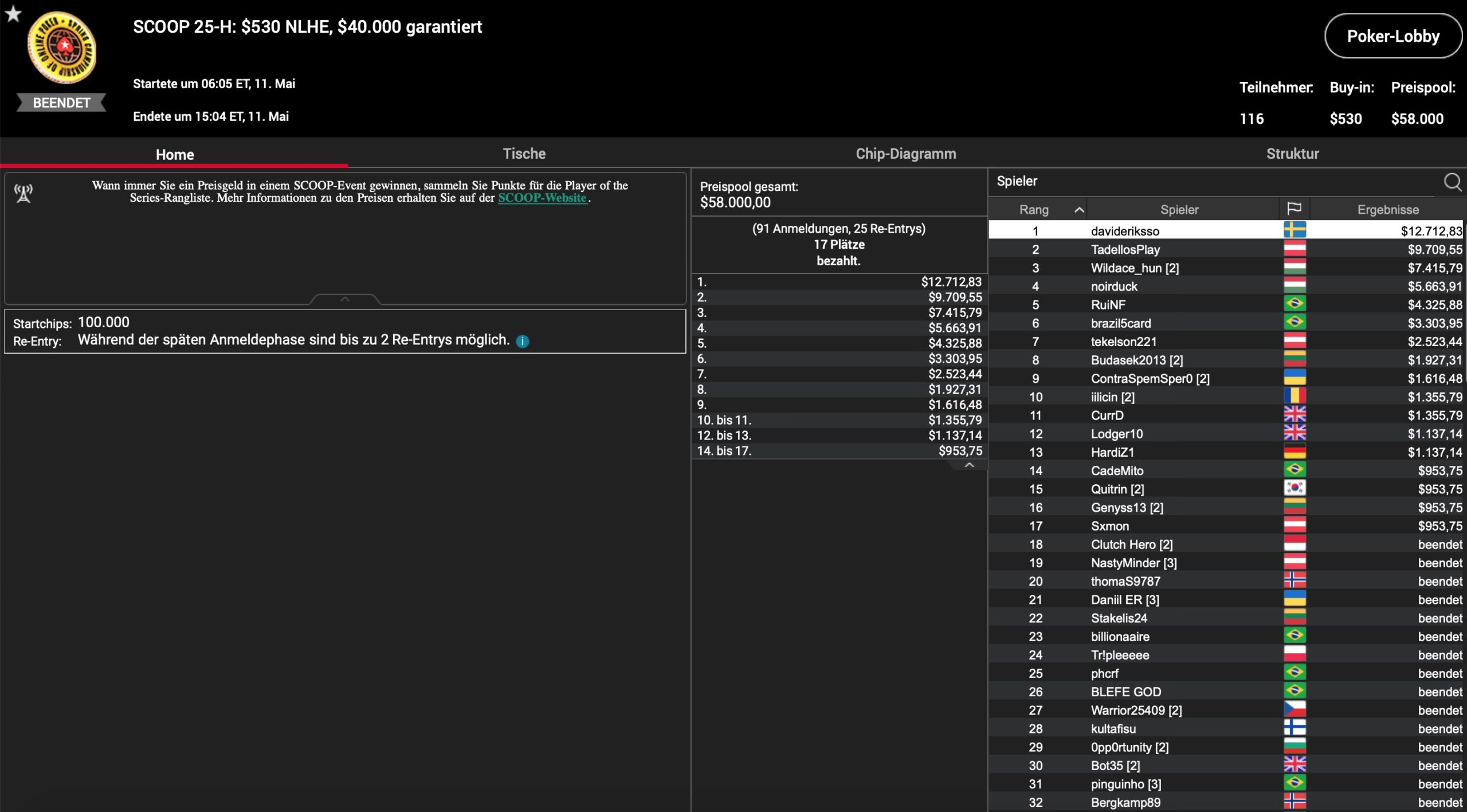Click the Spieler column header
This screenshot has width=1467, height=812.
1179,210
